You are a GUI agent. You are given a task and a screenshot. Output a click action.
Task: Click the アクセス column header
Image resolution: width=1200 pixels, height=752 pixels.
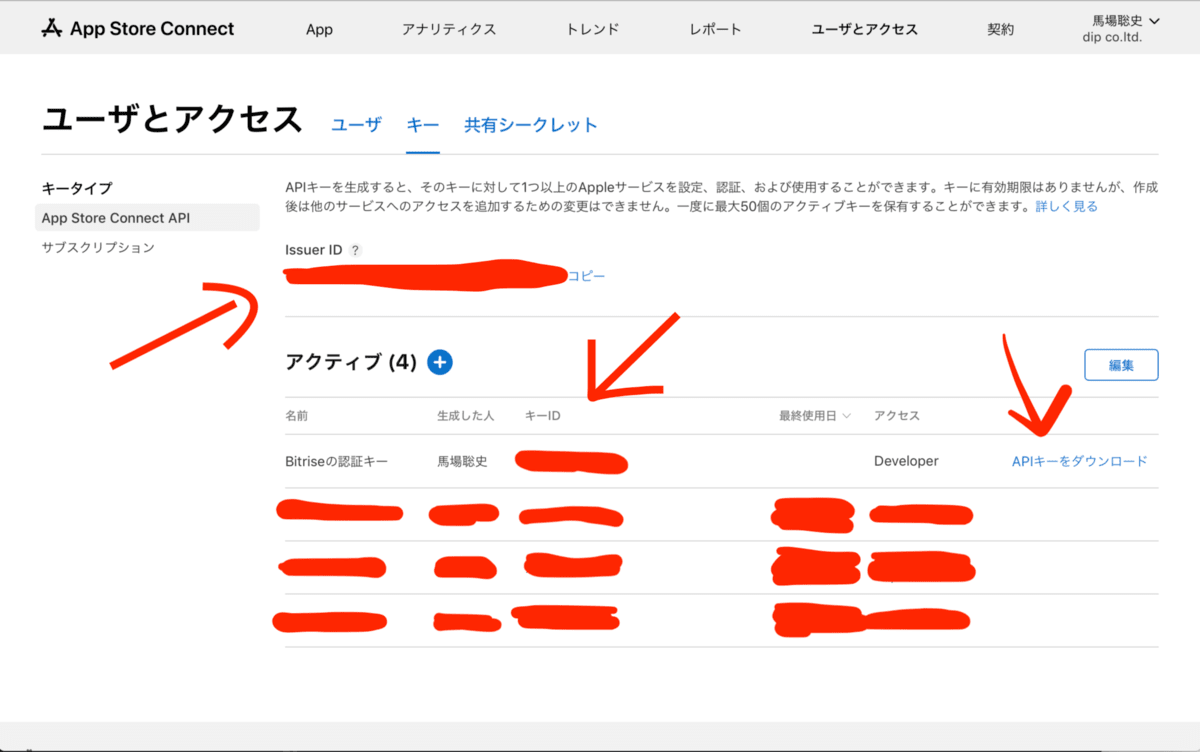[x=897, y=415]
